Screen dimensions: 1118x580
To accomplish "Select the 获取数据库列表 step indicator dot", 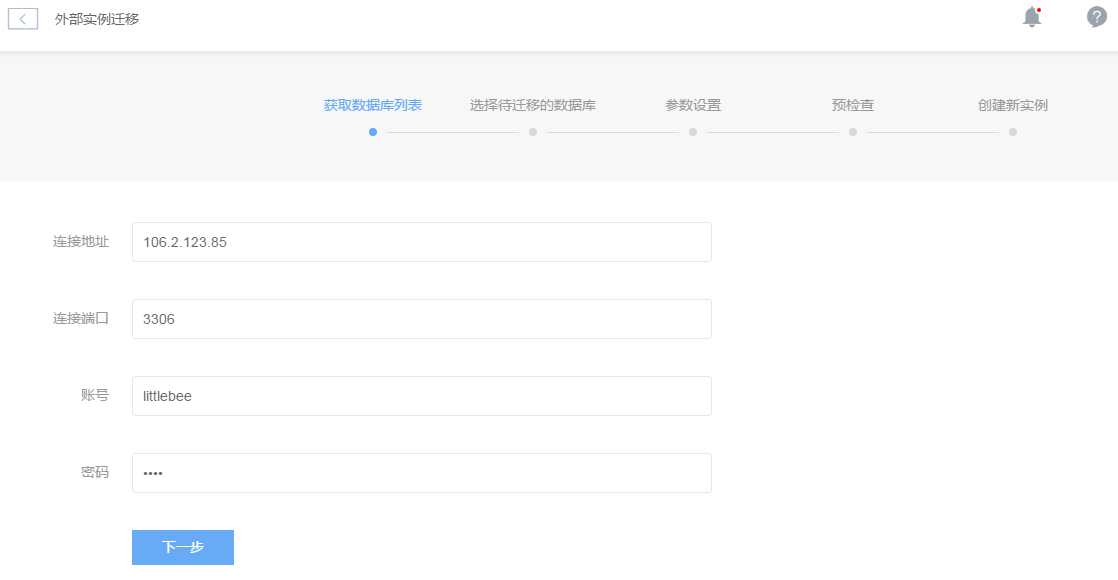I will tap(373, 132).
